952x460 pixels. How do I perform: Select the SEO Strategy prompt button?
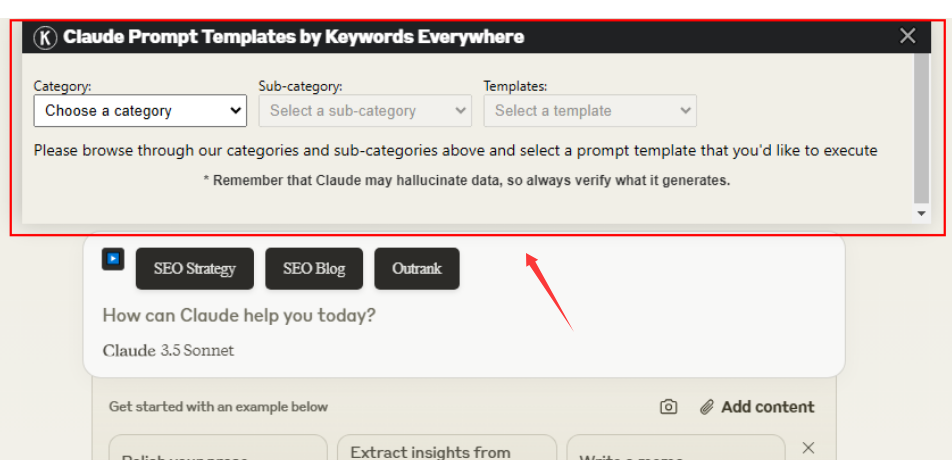(195, 269)
